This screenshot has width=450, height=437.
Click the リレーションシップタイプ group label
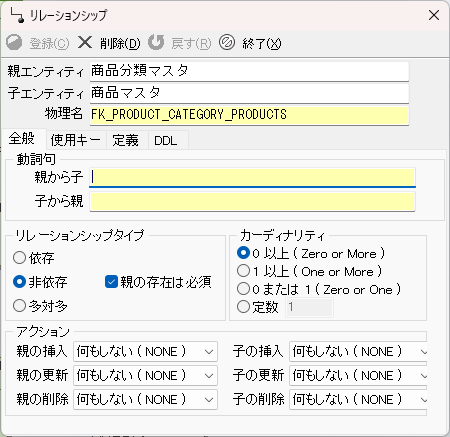(80, 236)
